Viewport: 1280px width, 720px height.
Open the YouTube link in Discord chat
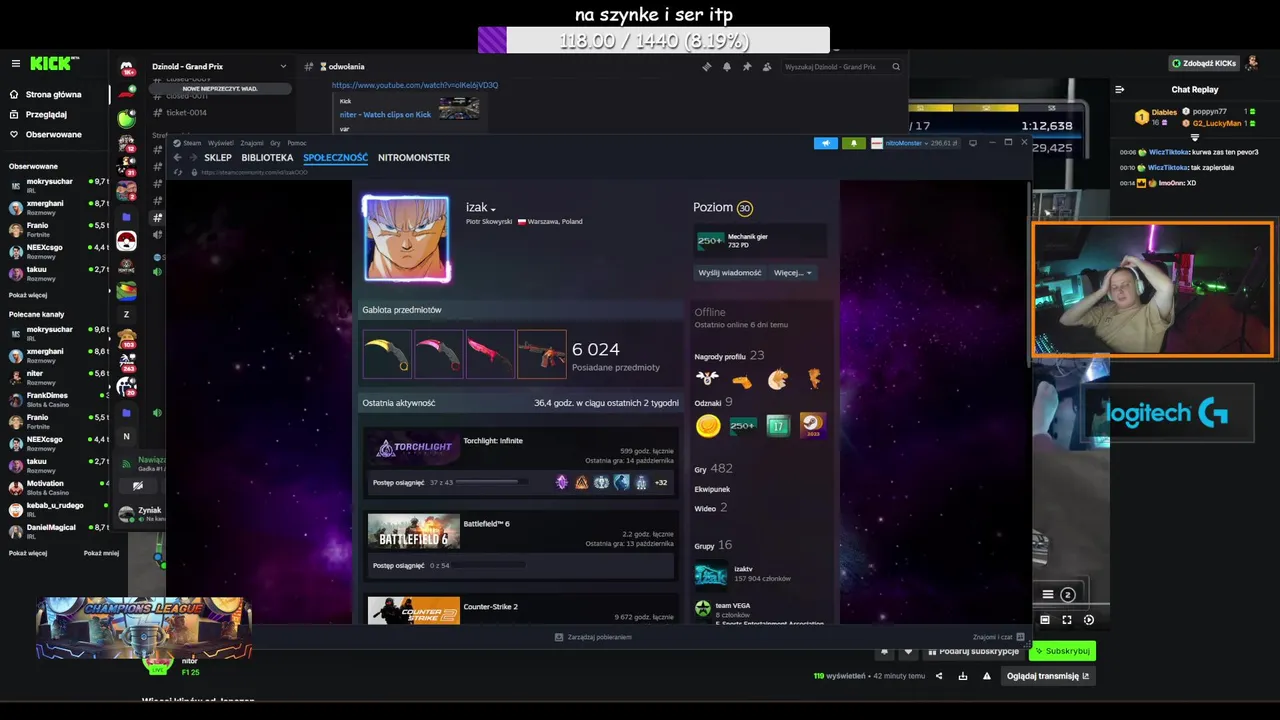(x=415, y=85)
